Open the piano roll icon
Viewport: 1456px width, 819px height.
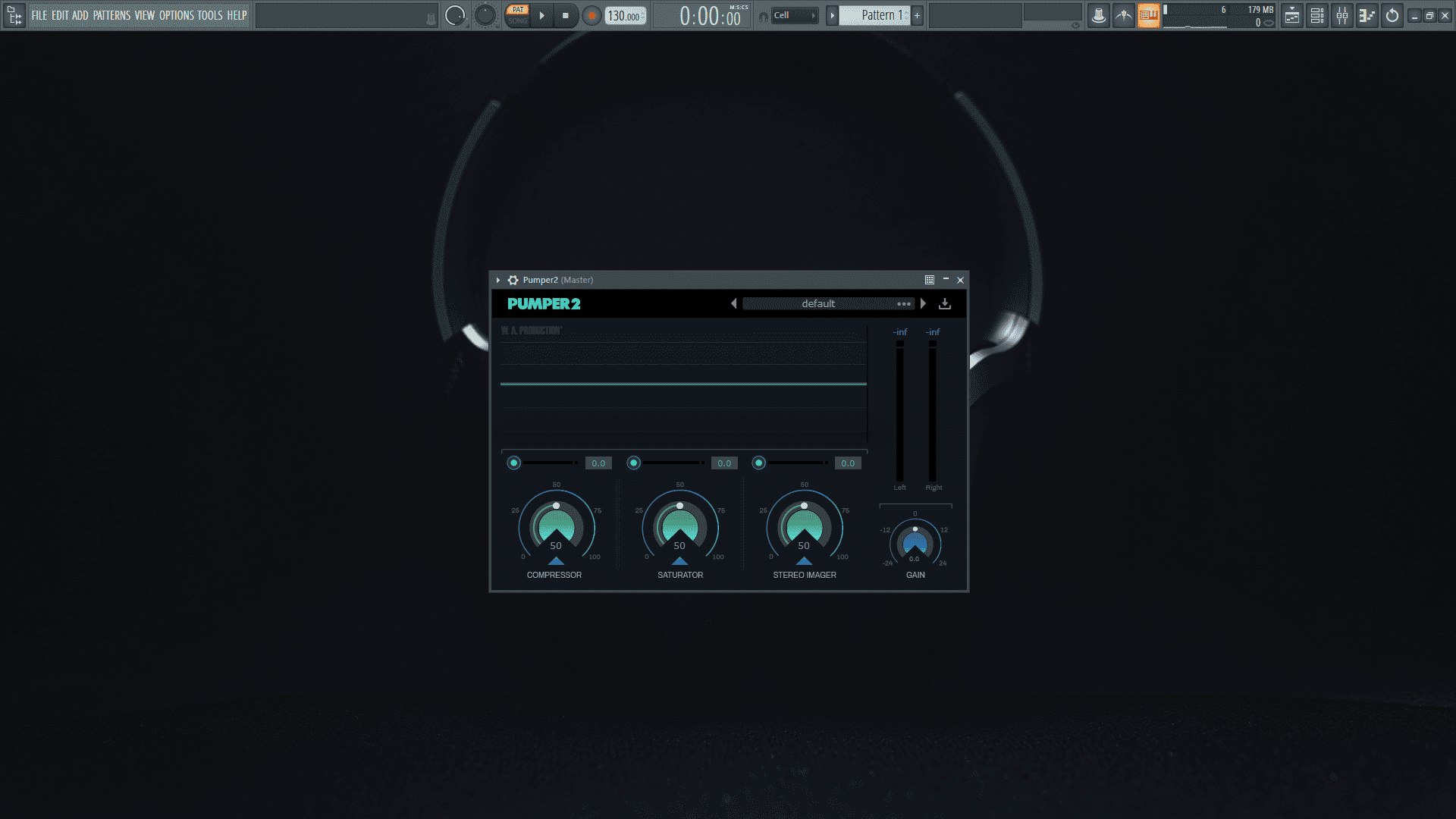click(x=1367, y=15)
